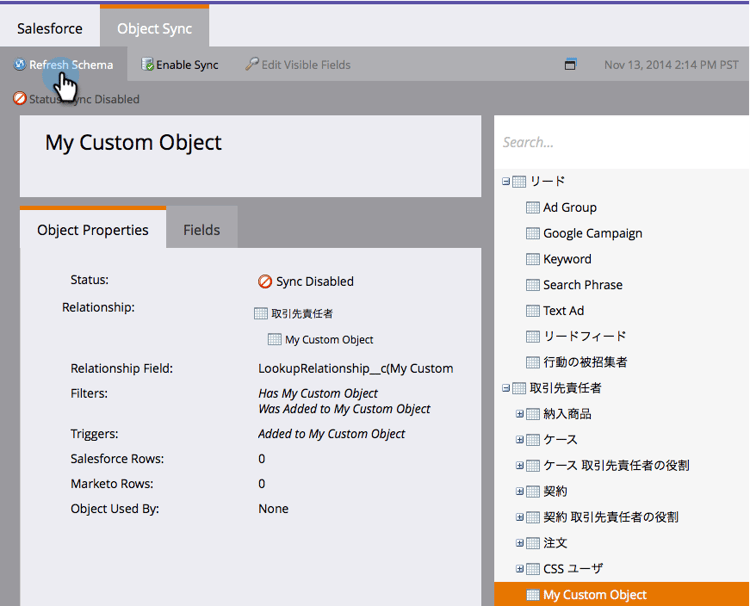Switch to the Salesforce tab
Screen dimensions: 750x606
[x=50, y=28]
